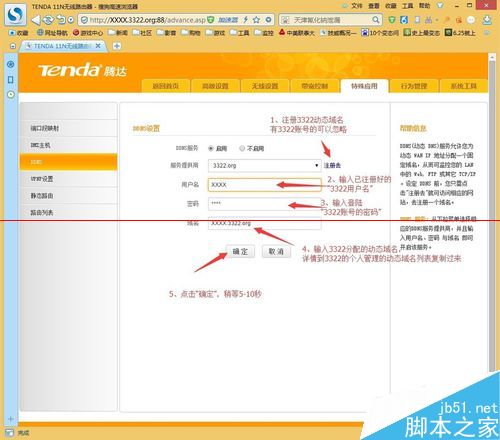The height and width of the screenshot is (440, 500).
Task: Open the 10个变态问 bookmark
Action: click(380, 33)
